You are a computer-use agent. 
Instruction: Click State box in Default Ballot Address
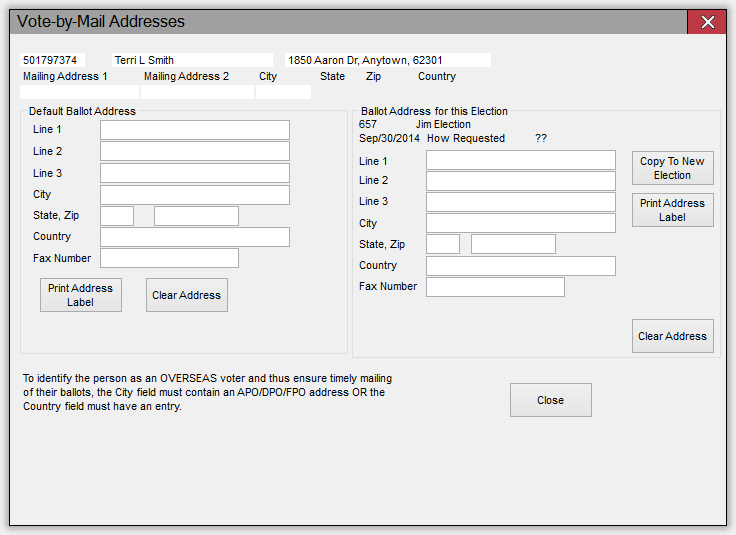tap(117, 216)
